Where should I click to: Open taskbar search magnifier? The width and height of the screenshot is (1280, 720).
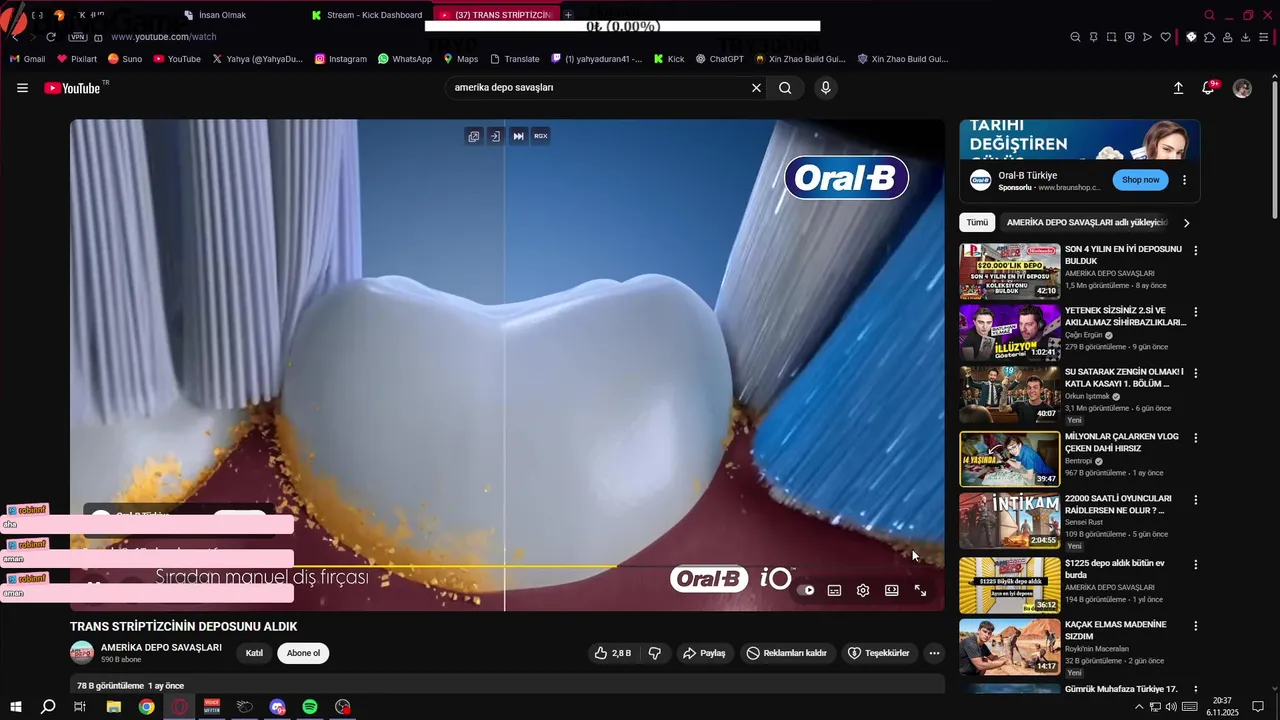pyautogui.click(x=48, y=707)
